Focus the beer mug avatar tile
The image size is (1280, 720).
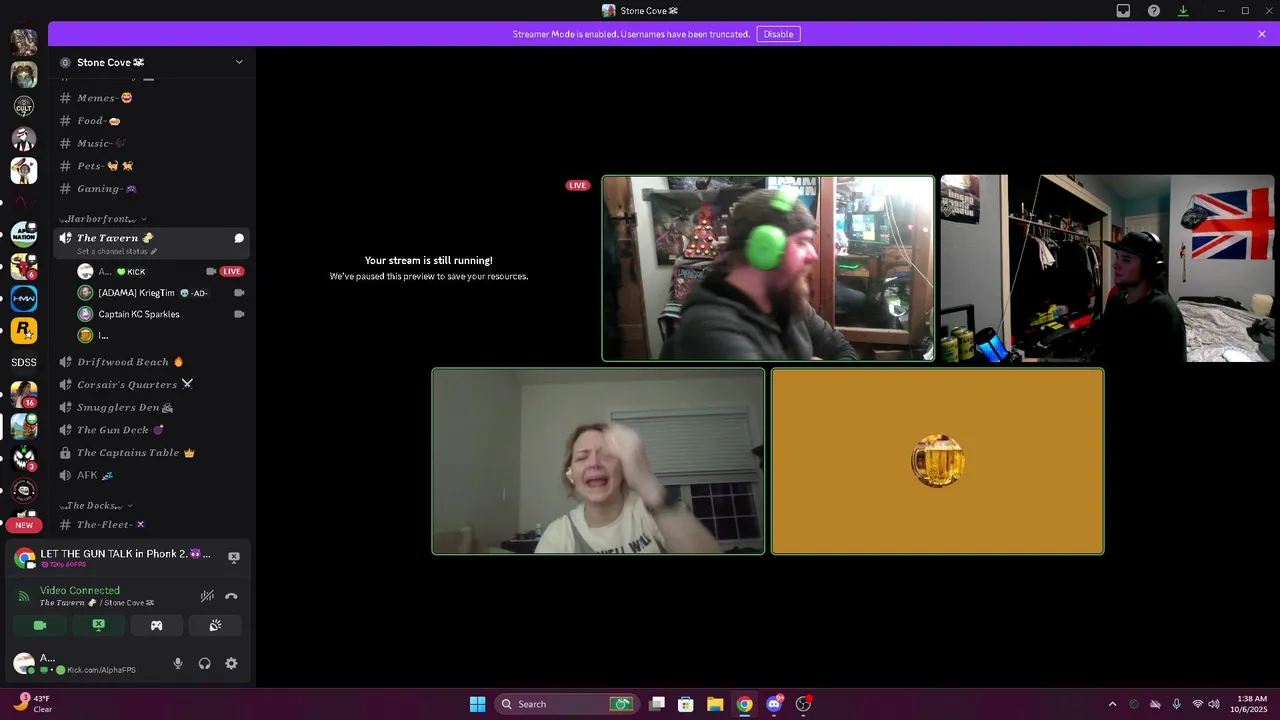[937, 461]
